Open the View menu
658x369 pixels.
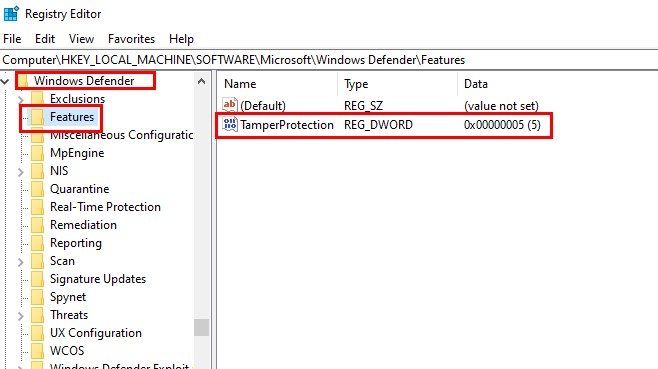coord(81,39)
